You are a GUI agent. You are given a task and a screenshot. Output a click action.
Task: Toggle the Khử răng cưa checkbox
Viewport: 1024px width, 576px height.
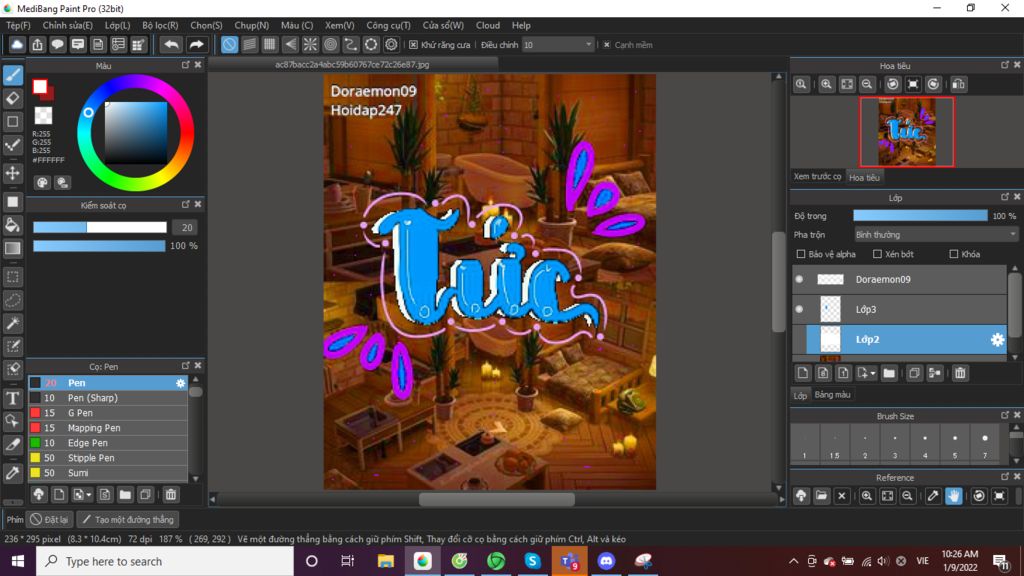pos(413,45)
